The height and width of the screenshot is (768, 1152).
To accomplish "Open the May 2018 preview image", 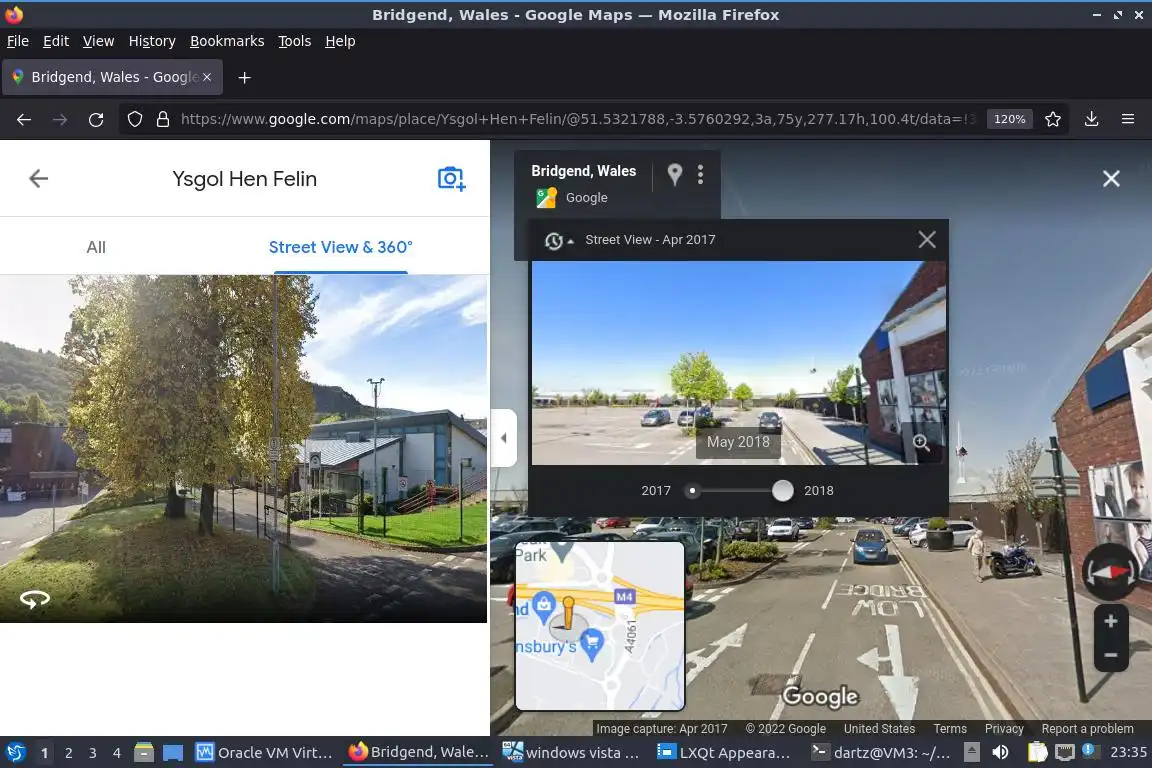I will coord(738,363).
